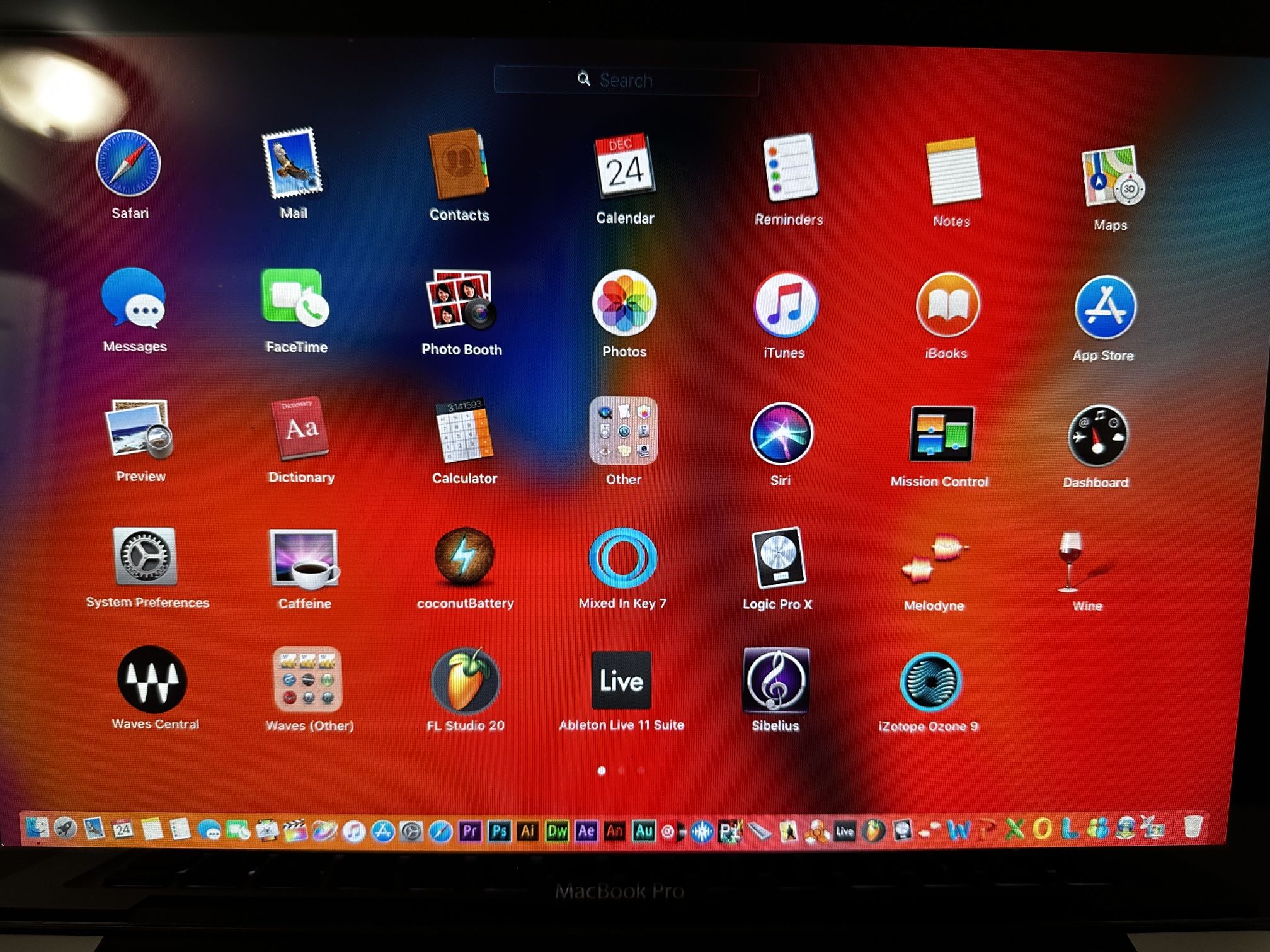1270x952 pixels.
Task: Launch the Caffeine app
Action: [x=305, y=559]
